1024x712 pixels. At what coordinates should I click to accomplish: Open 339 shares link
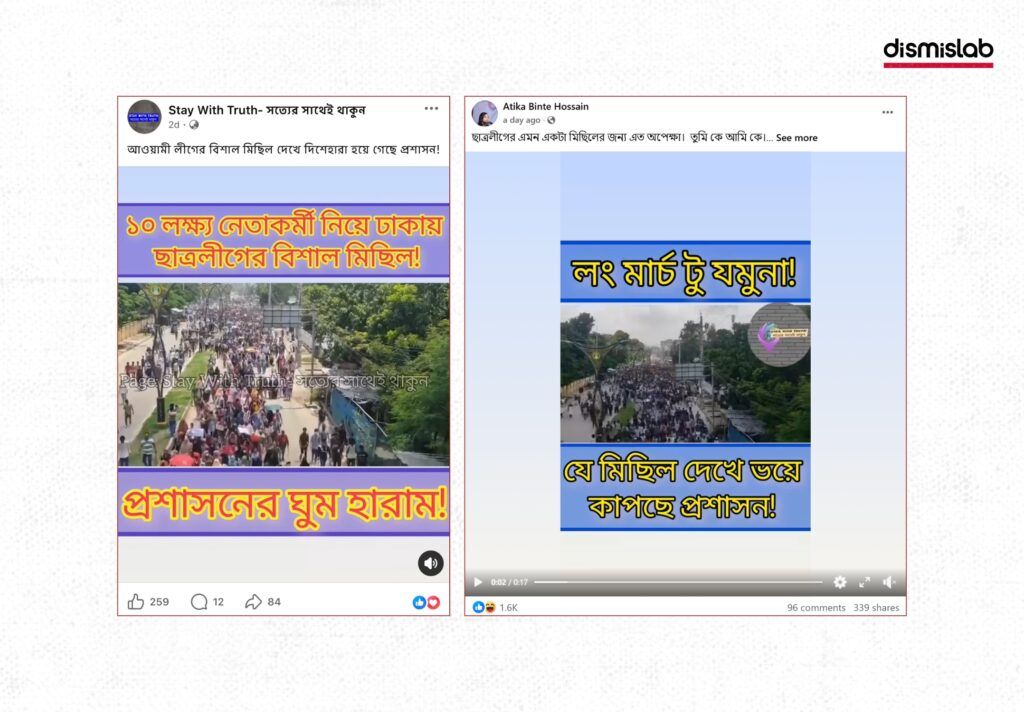876,607
